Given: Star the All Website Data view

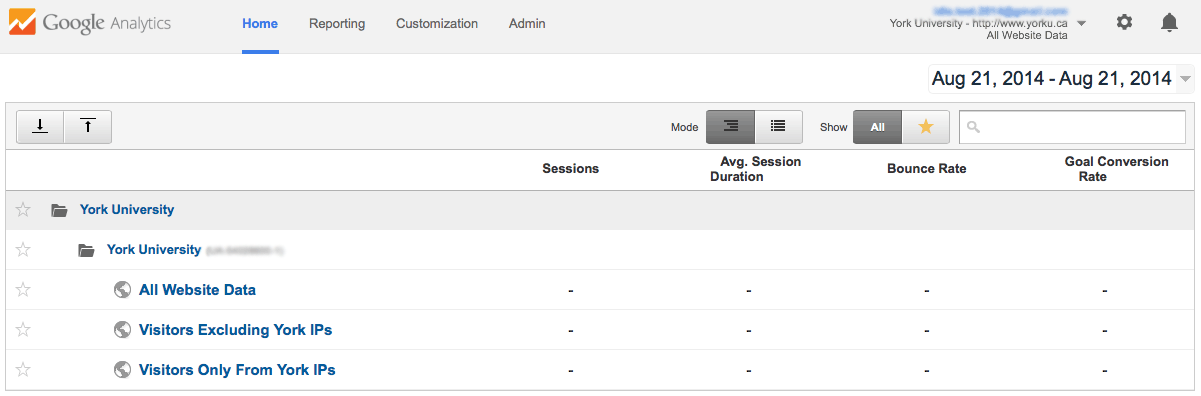Looking at the screenshot, I should 24,290.
